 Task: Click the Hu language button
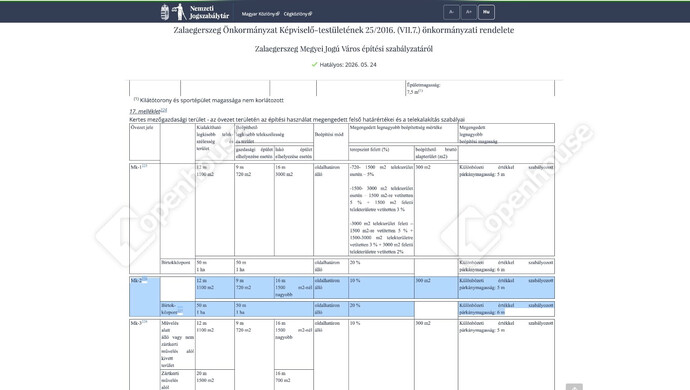point(486,12)
